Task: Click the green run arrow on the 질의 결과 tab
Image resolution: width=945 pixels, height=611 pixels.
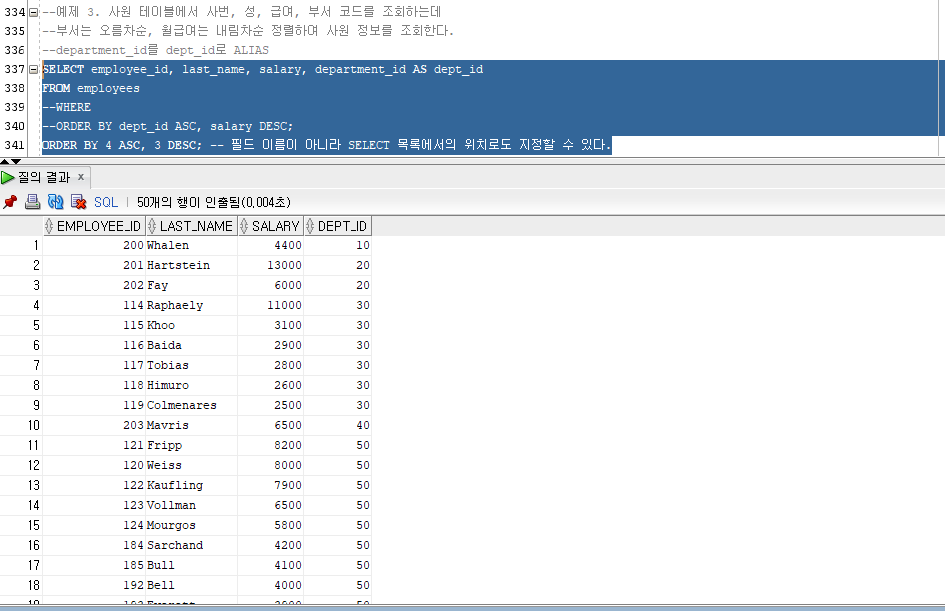Action: (x=8, y=177)
